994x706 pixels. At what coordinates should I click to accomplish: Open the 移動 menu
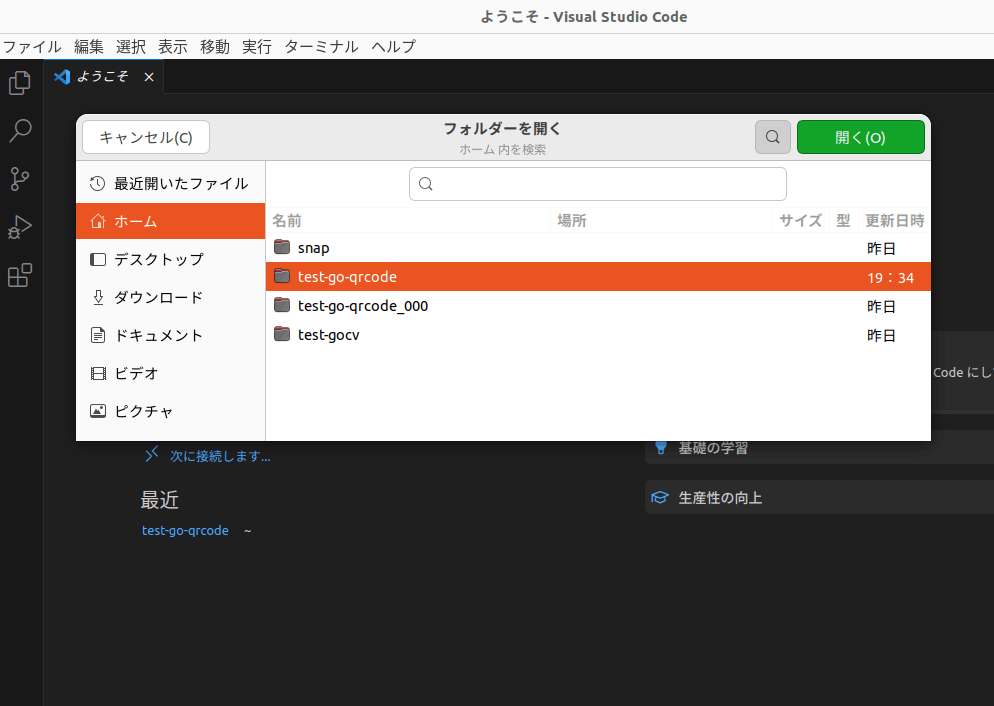(215, 46)
